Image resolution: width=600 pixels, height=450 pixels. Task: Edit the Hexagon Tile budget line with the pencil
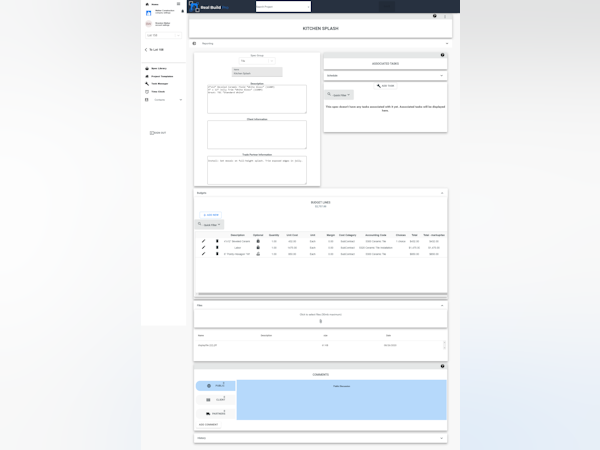(x=204, y=254)
